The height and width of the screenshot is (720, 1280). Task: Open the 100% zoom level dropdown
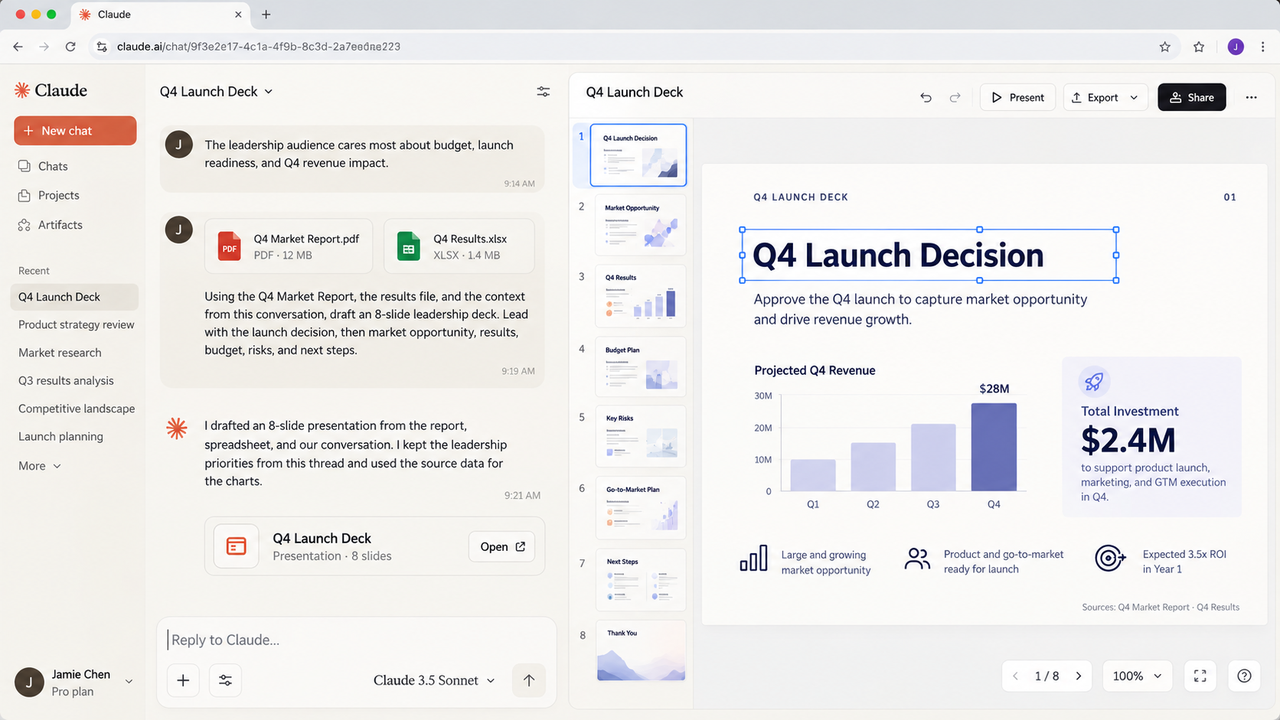pos(1138,676)
